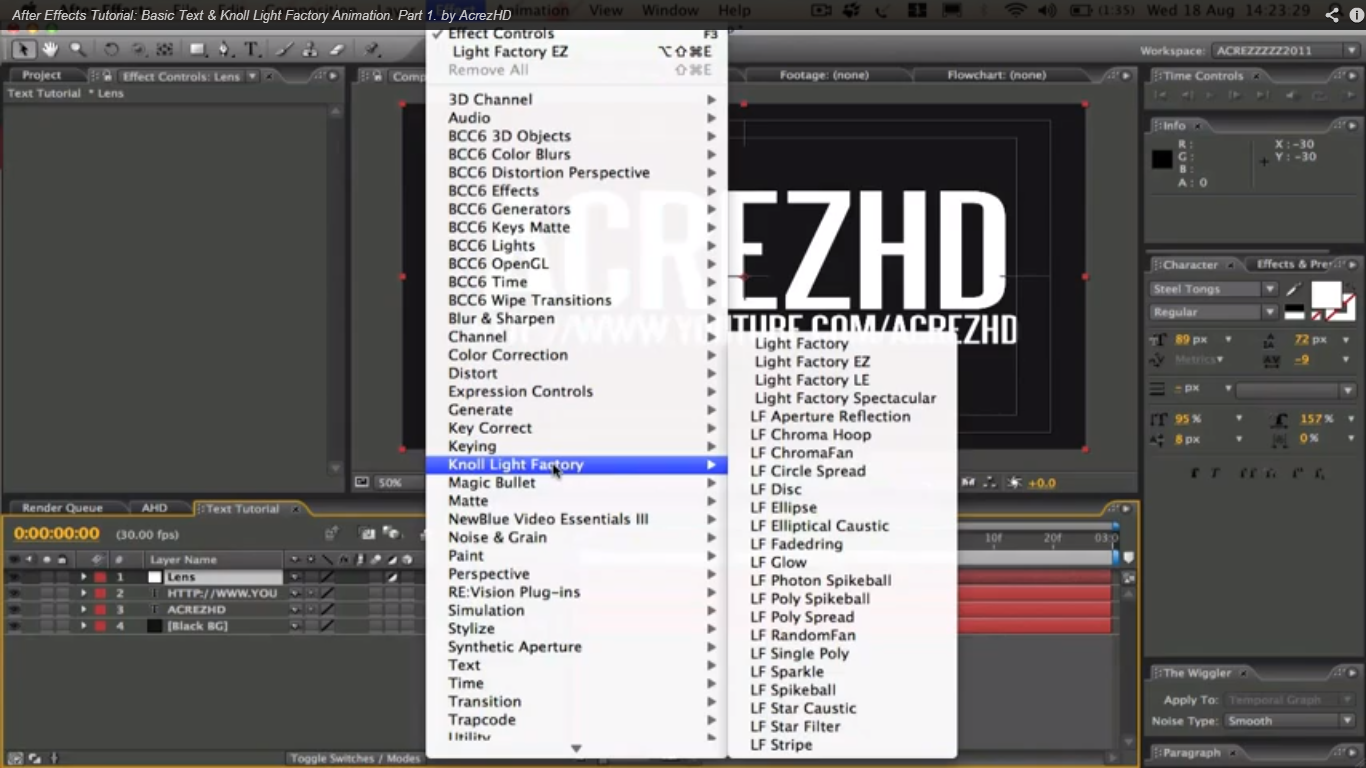This screenshot has height=768, width=1366.
Task: Open the 50% magnification dropdown
Action: click(x=398, y=482)
